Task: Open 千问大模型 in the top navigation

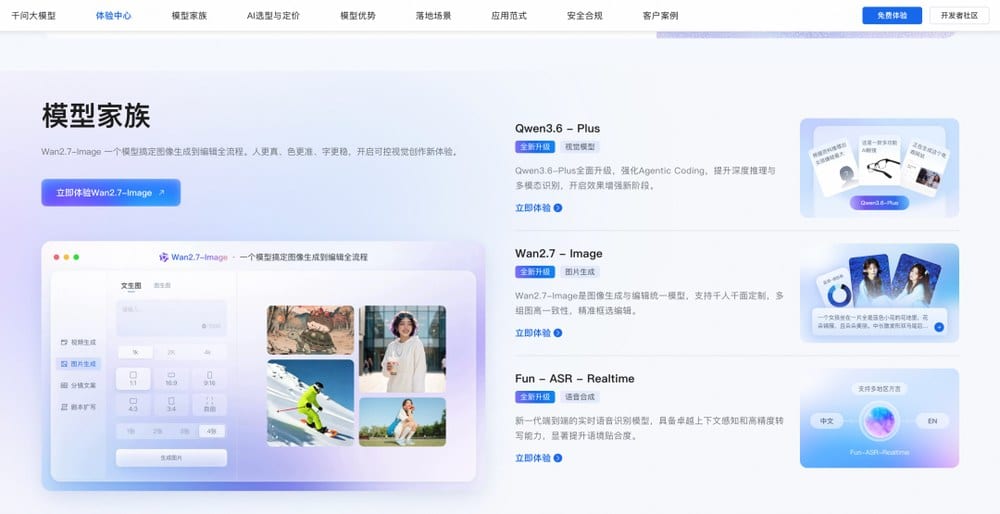Action: pyautogui.click(x=33, y=15)
